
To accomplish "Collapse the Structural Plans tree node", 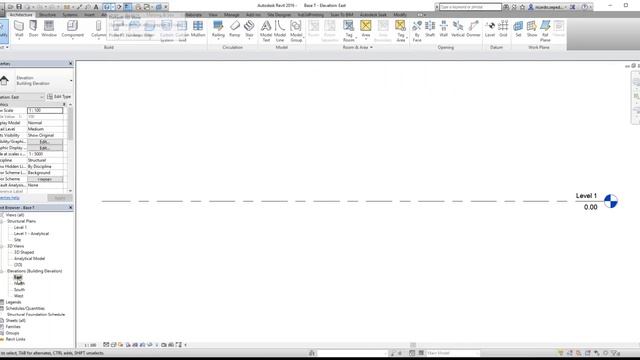I will pyautogui.click(x=2, y=221).
